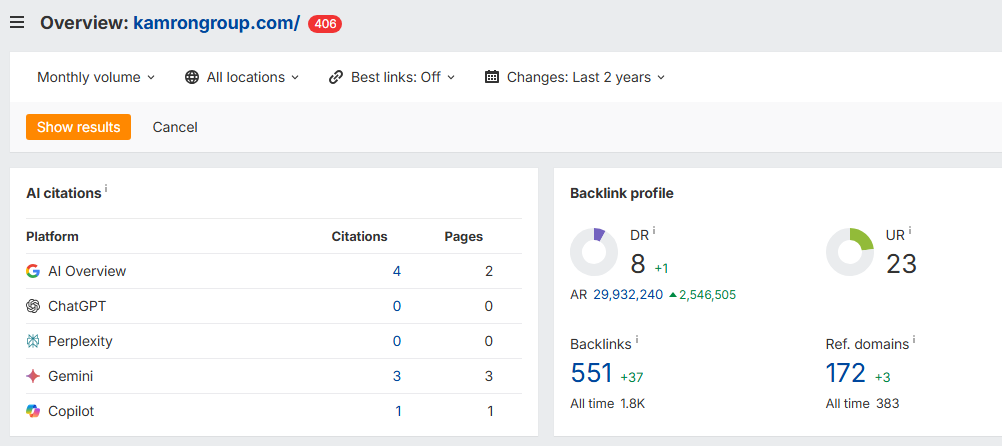Click the Gemini platform icon
The width and height of the screenshot is (1002, 446).
(33, 376)
